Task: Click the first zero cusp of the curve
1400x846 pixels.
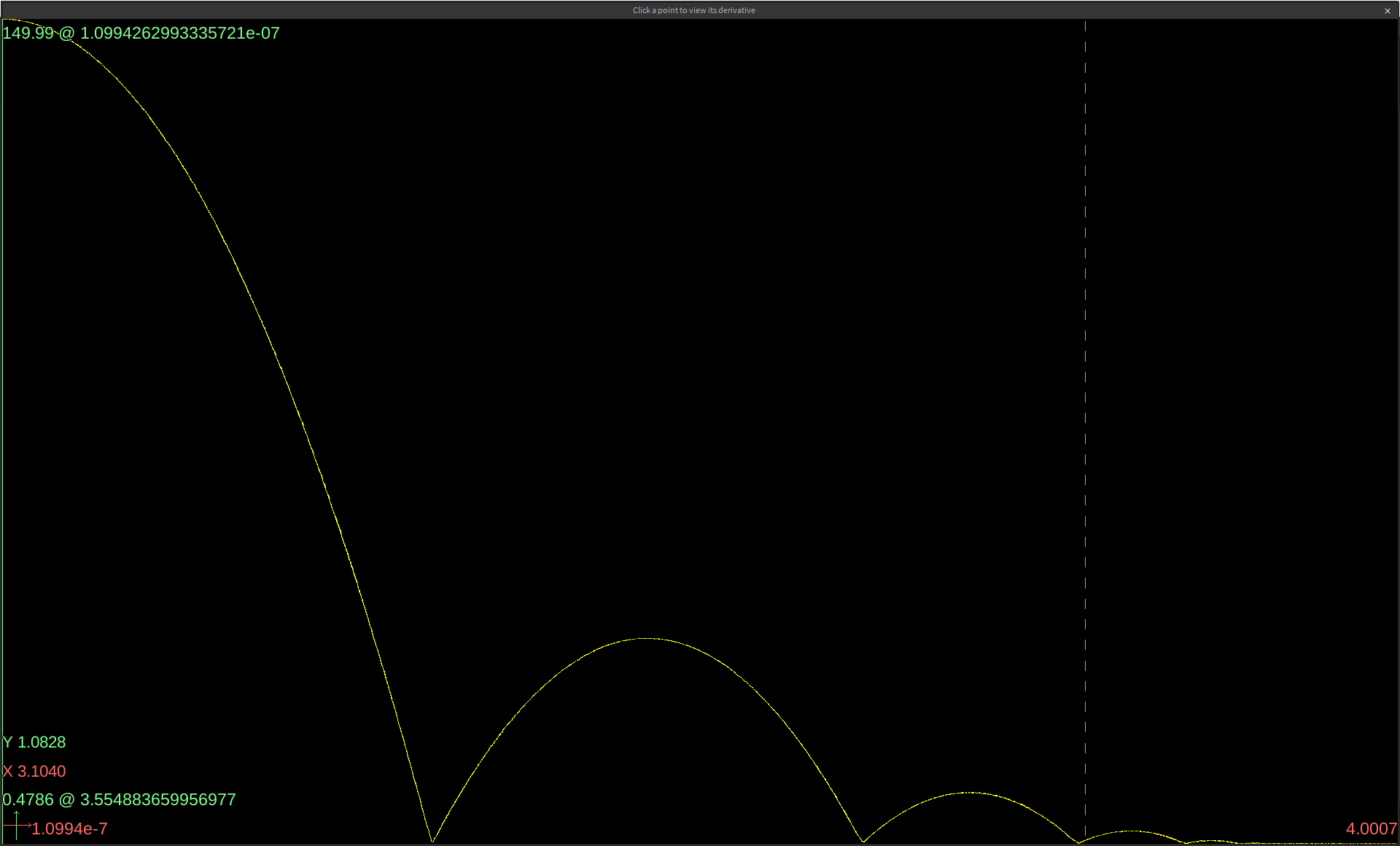Action: click(x=432, y=841)
